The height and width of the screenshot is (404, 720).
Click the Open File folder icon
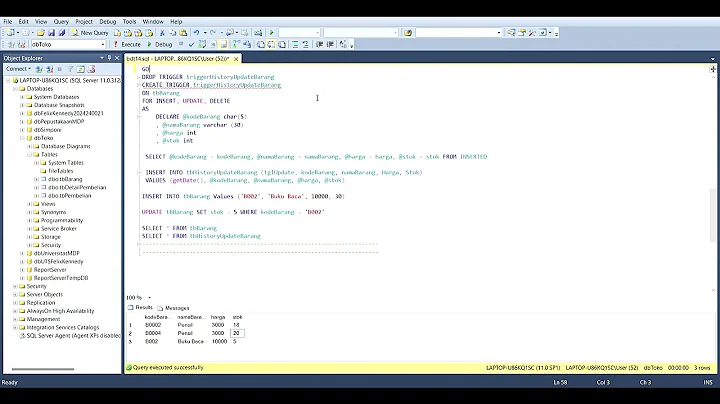41,33
